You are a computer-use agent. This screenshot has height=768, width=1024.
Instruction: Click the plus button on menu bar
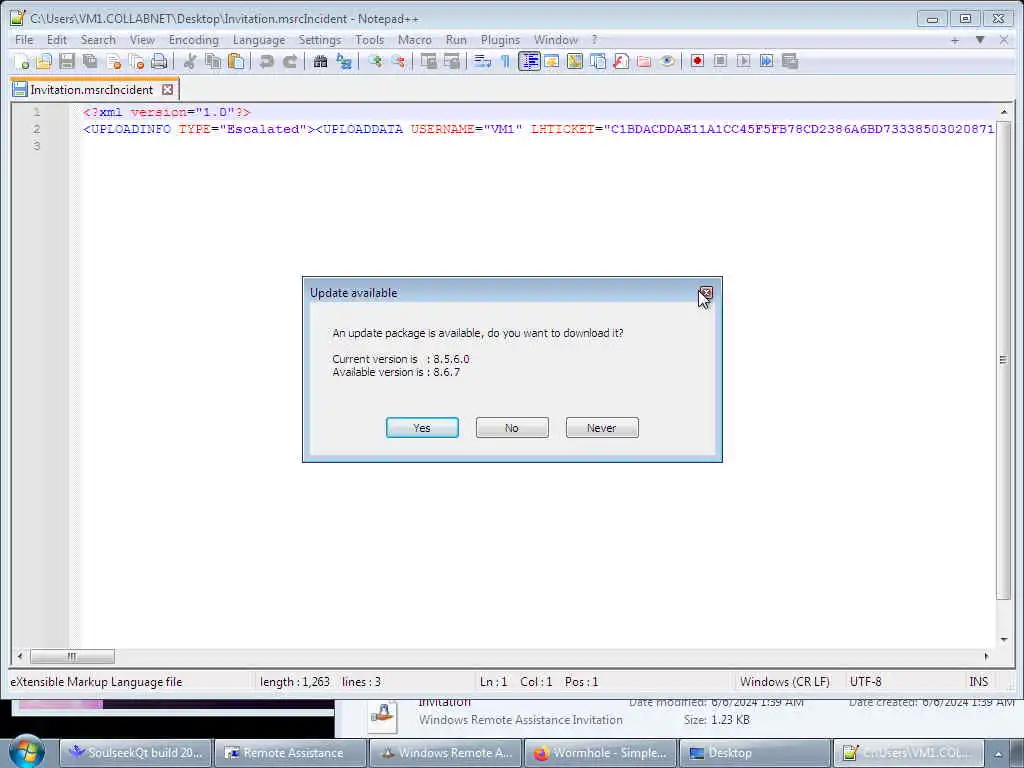[955, 40]
